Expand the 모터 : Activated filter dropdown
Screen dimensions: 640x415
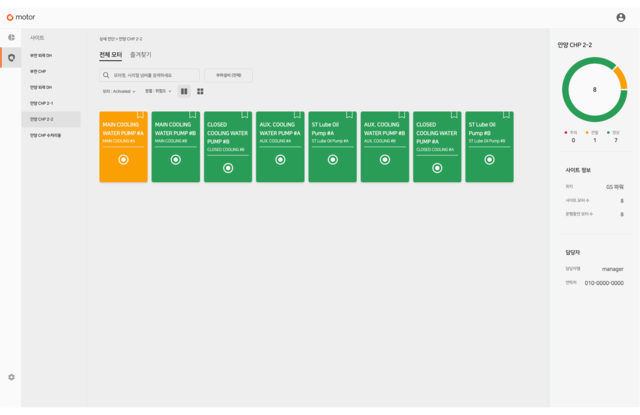click(x=119, y=91)
